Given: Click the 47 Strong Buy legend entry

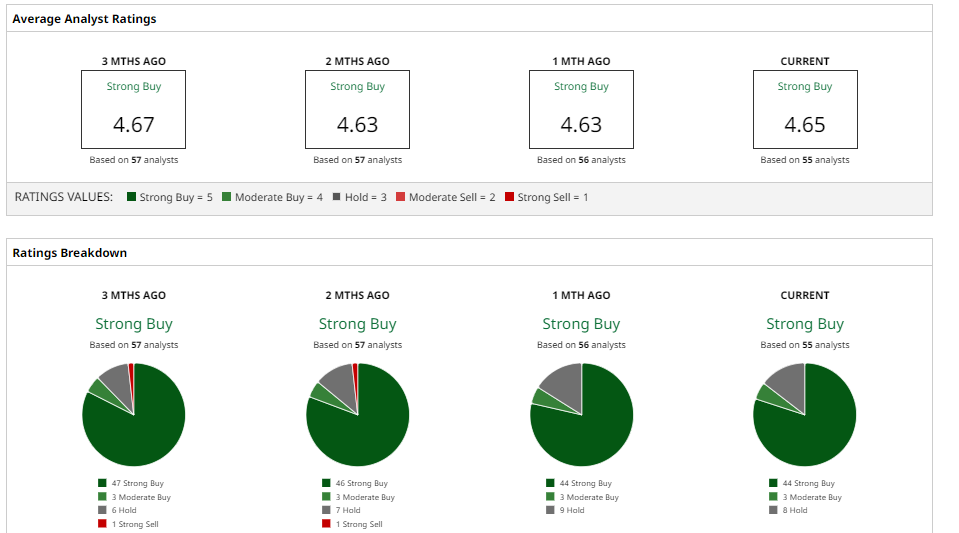Looking at the screenshot, I should 130,483.
